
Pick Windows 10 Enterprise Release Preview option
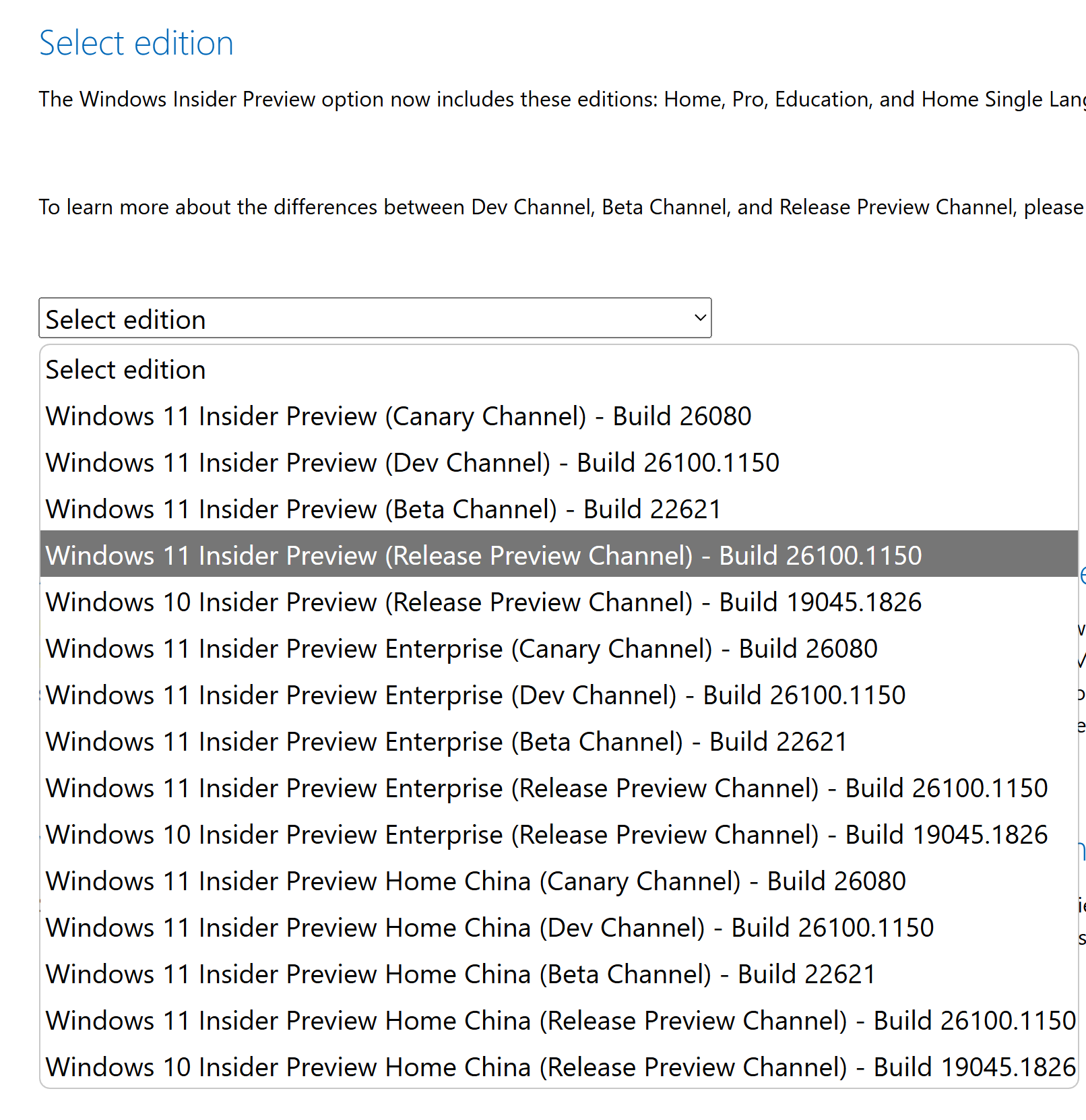[558, 835]
